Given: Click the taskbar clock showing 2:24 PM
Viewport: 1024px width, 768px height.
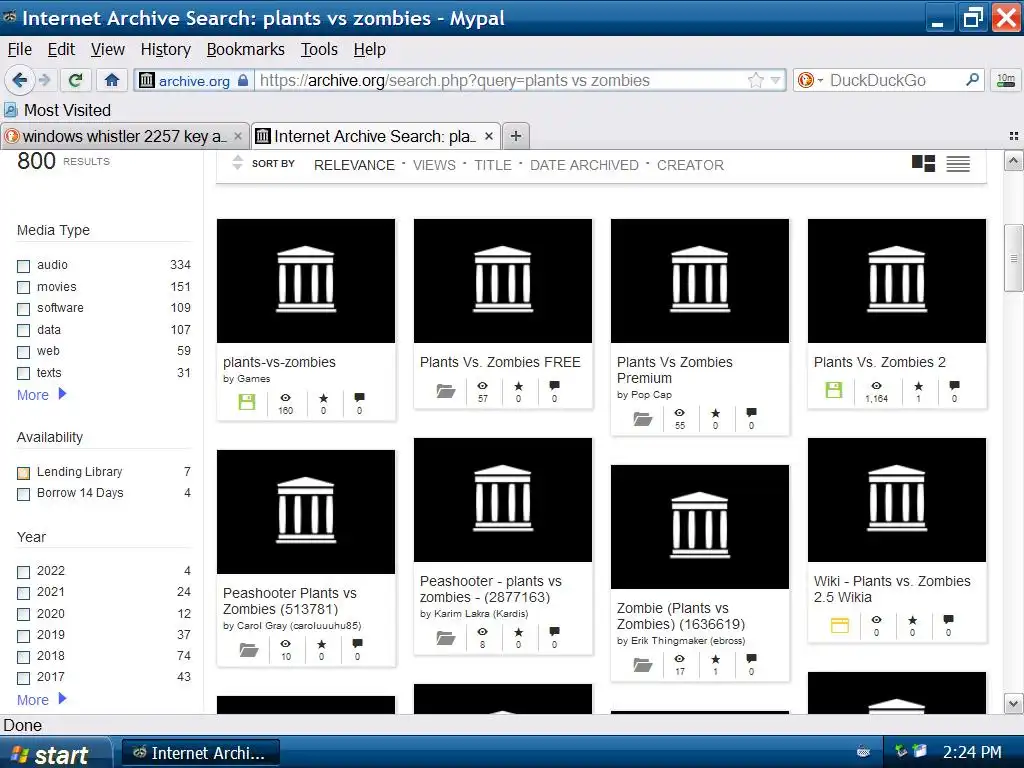Looking at the screenshot, I should (972, 752).
